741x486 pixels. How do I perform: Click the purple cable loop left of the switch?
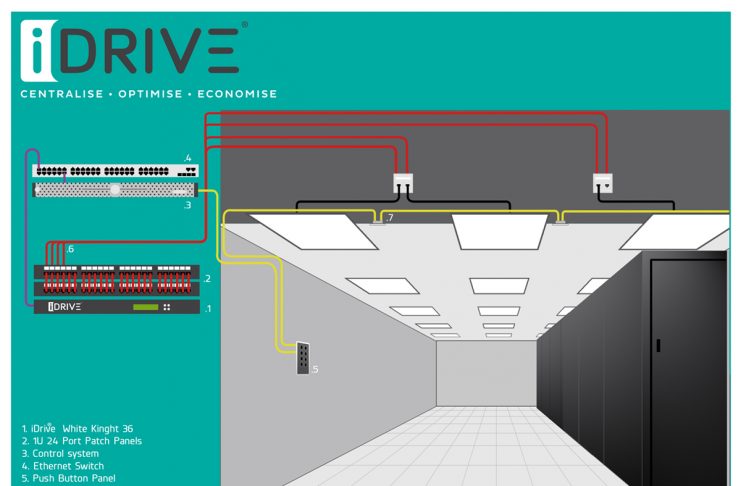(32, 227)
